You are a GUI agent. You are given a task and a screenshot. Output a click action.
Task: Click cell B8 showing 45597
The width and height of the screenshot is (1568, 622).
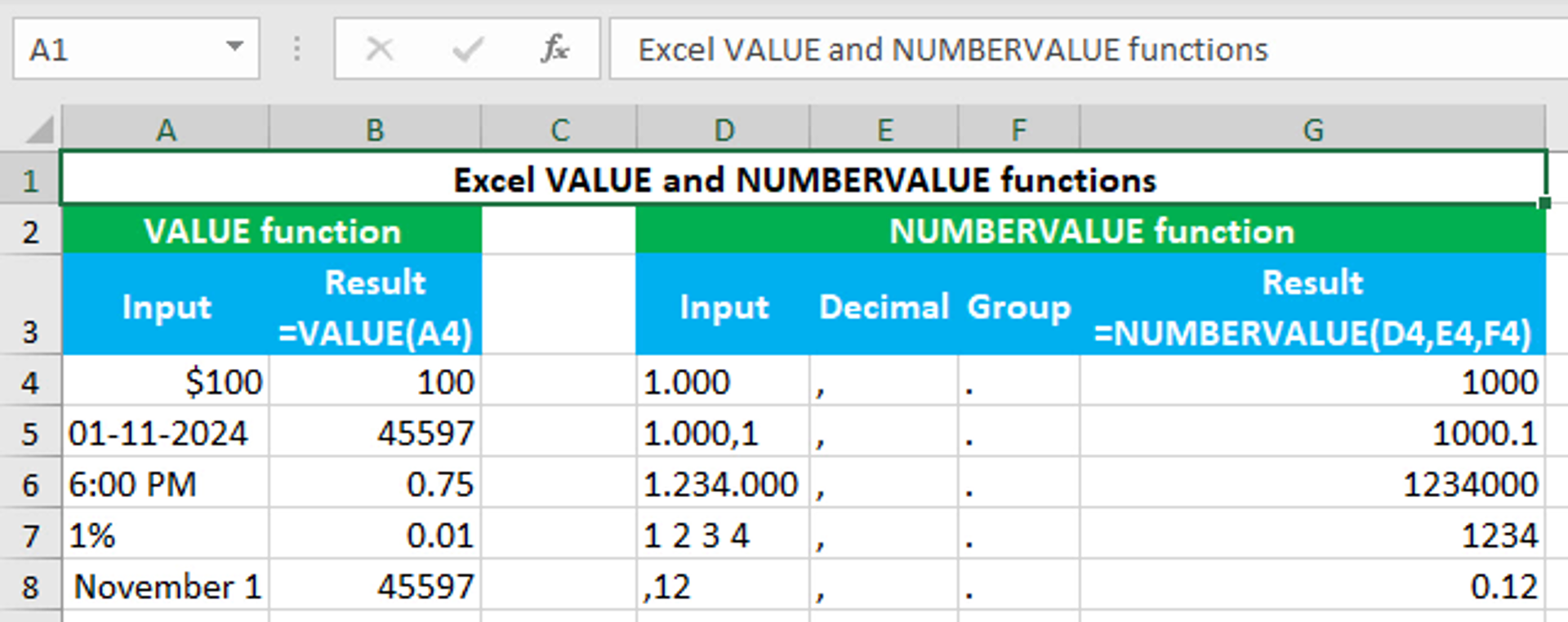(375, 586)
